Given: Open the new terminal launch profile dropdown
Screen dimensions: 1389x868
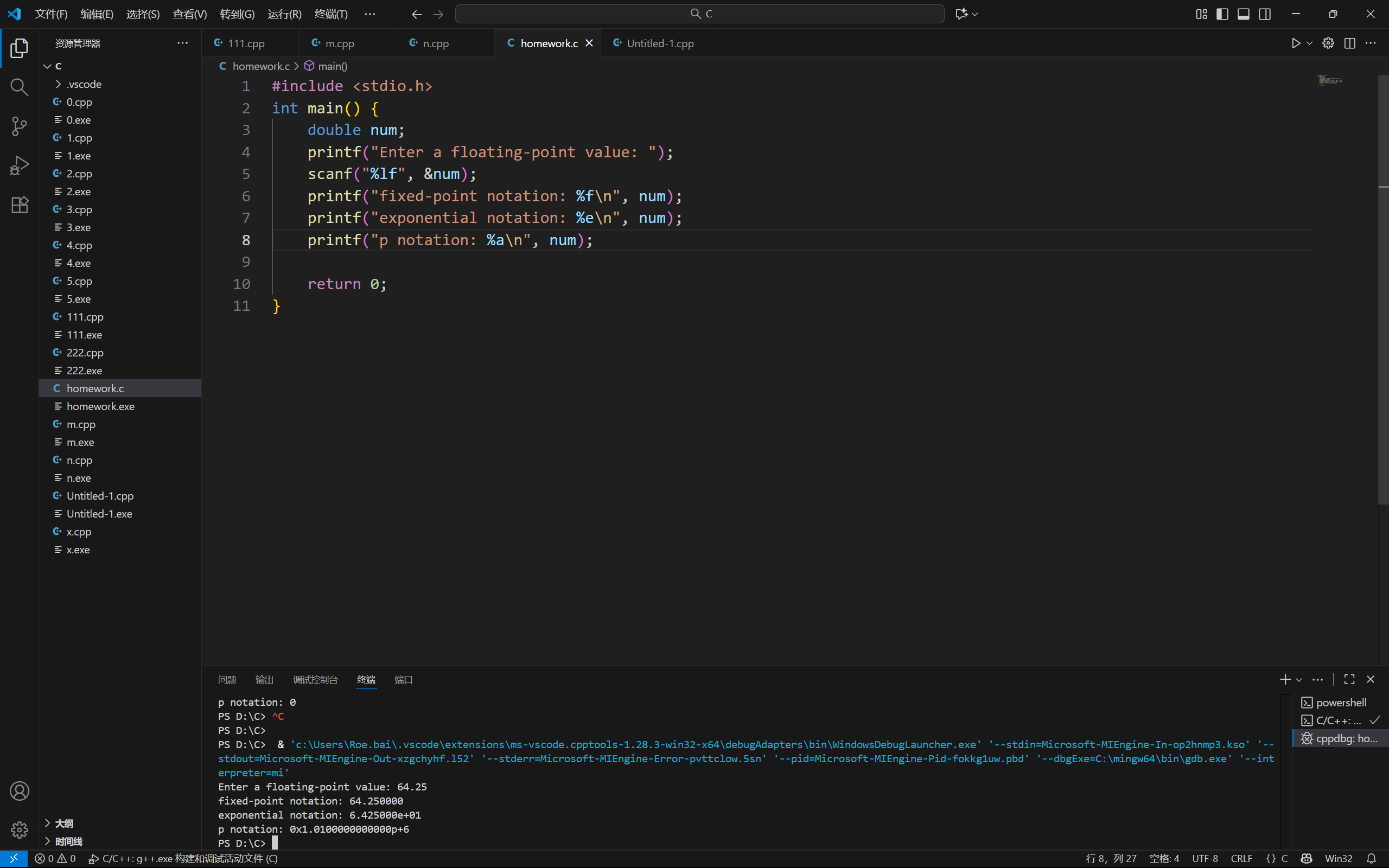Looking at the screenshot, I should (1299, 680).
